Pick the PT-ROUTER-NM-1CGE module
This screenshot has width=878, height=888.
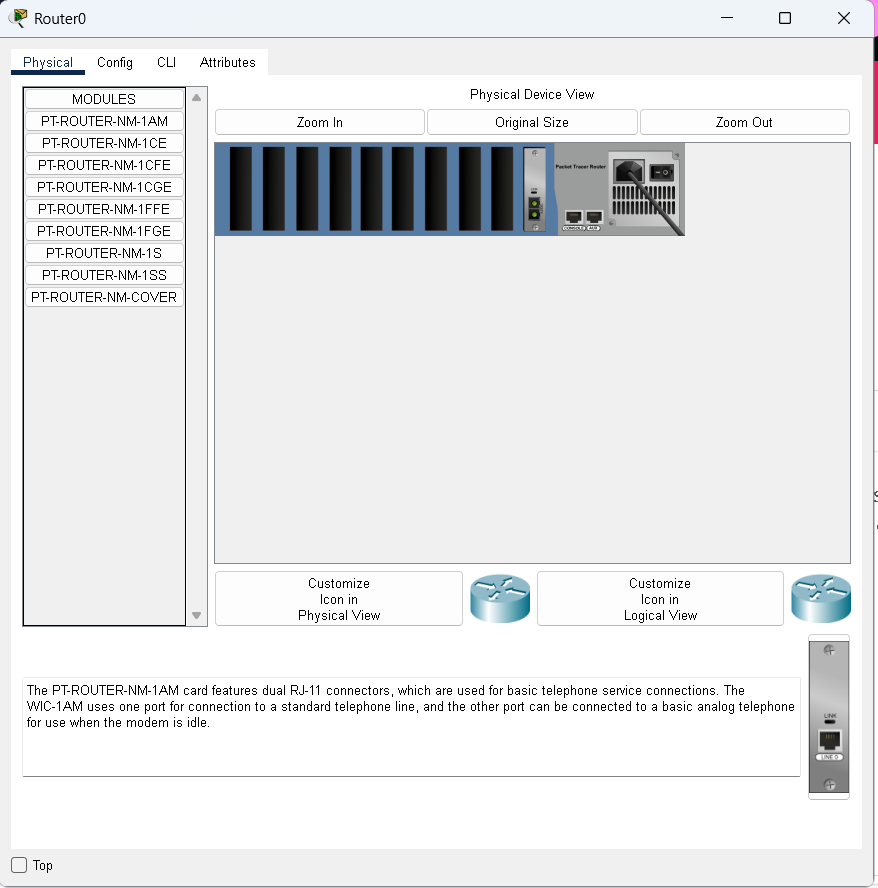coord(104,187)
